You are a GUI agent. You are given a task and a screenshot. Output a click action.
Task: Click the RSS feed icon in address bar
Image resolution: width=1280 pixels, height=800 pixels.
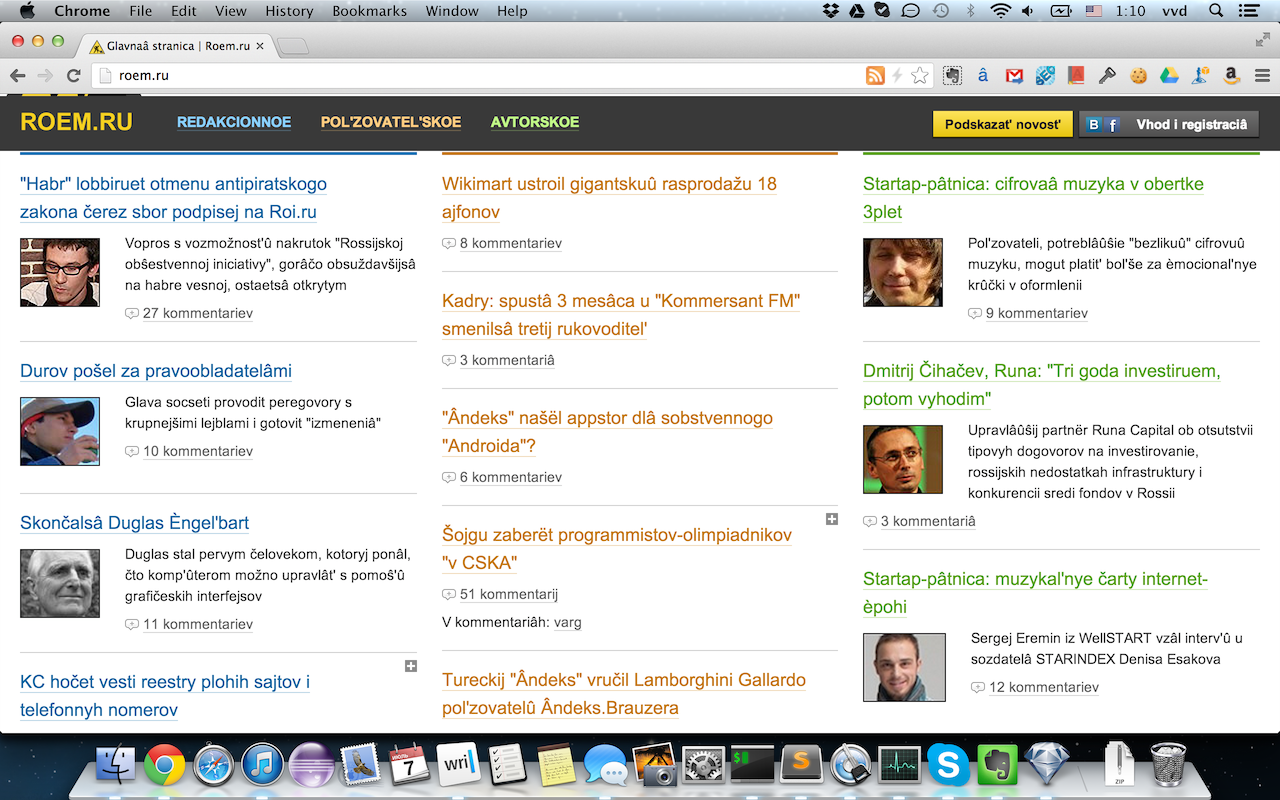[875, 75]
